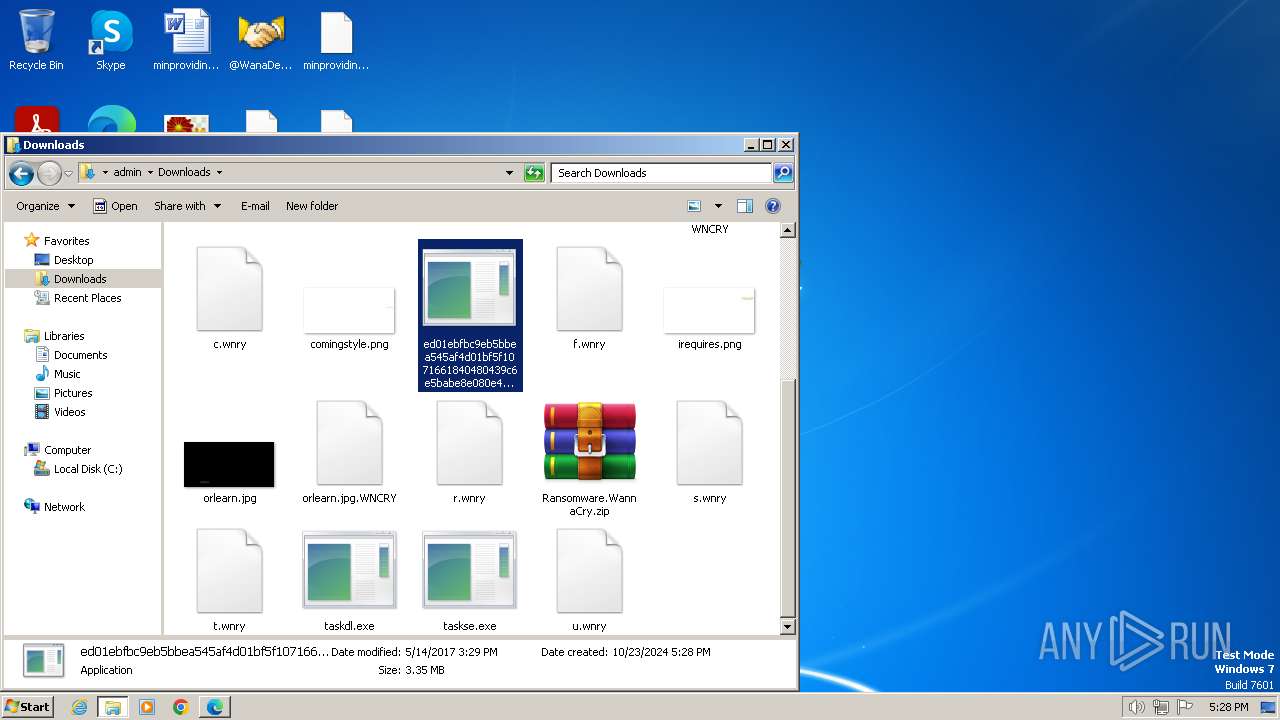Click admin in the address path
This screenshot has height=720, width=1280.
click(x=127, y=172)
